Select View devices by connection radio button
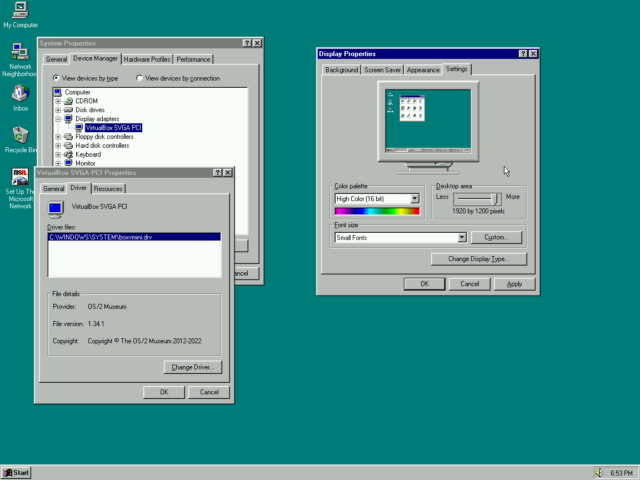Screen dimensions: 640x480 139,78
